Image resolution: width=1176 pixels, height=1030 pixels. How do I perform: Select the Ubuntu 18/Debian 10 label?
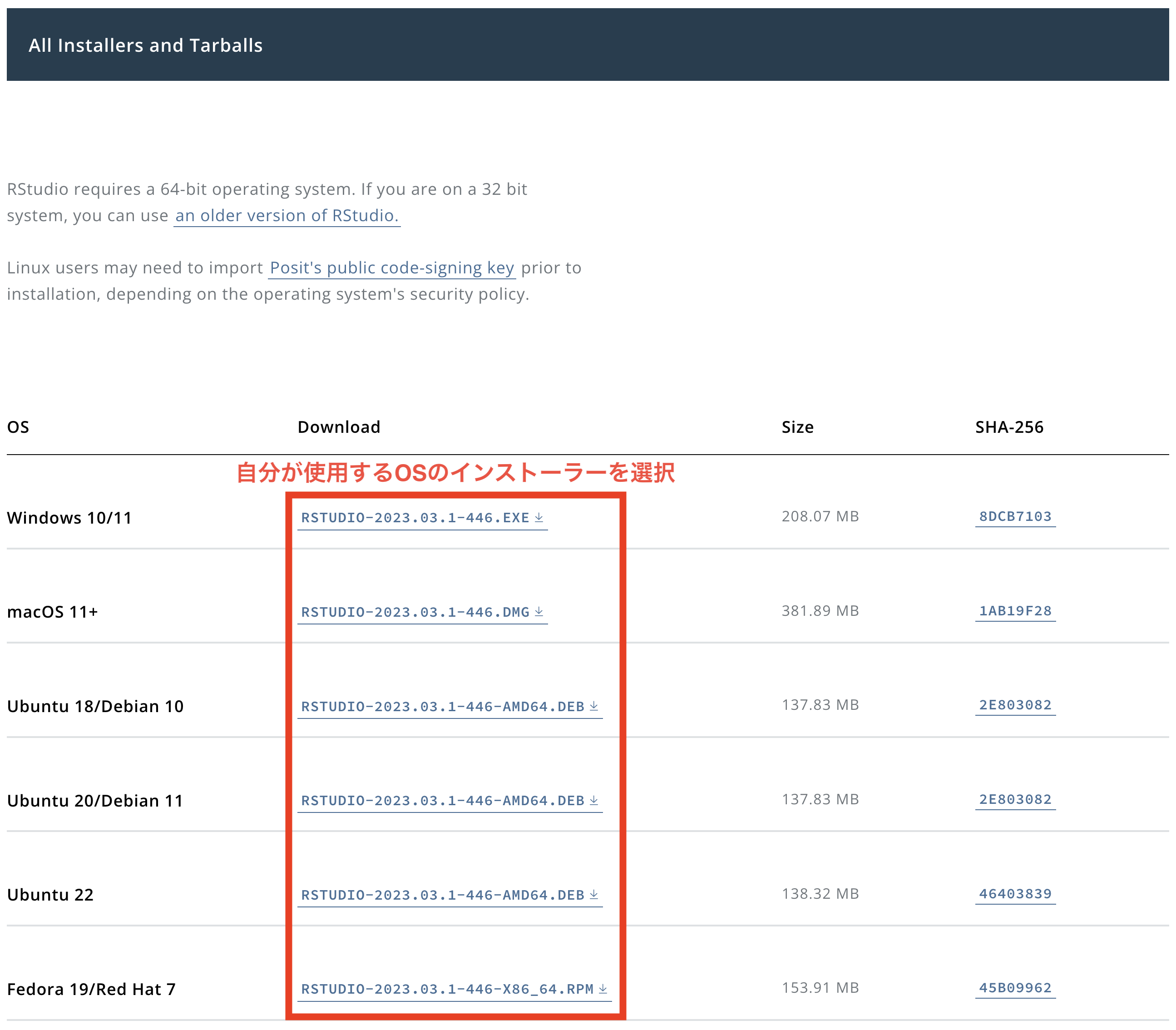(x=95, y=706)
